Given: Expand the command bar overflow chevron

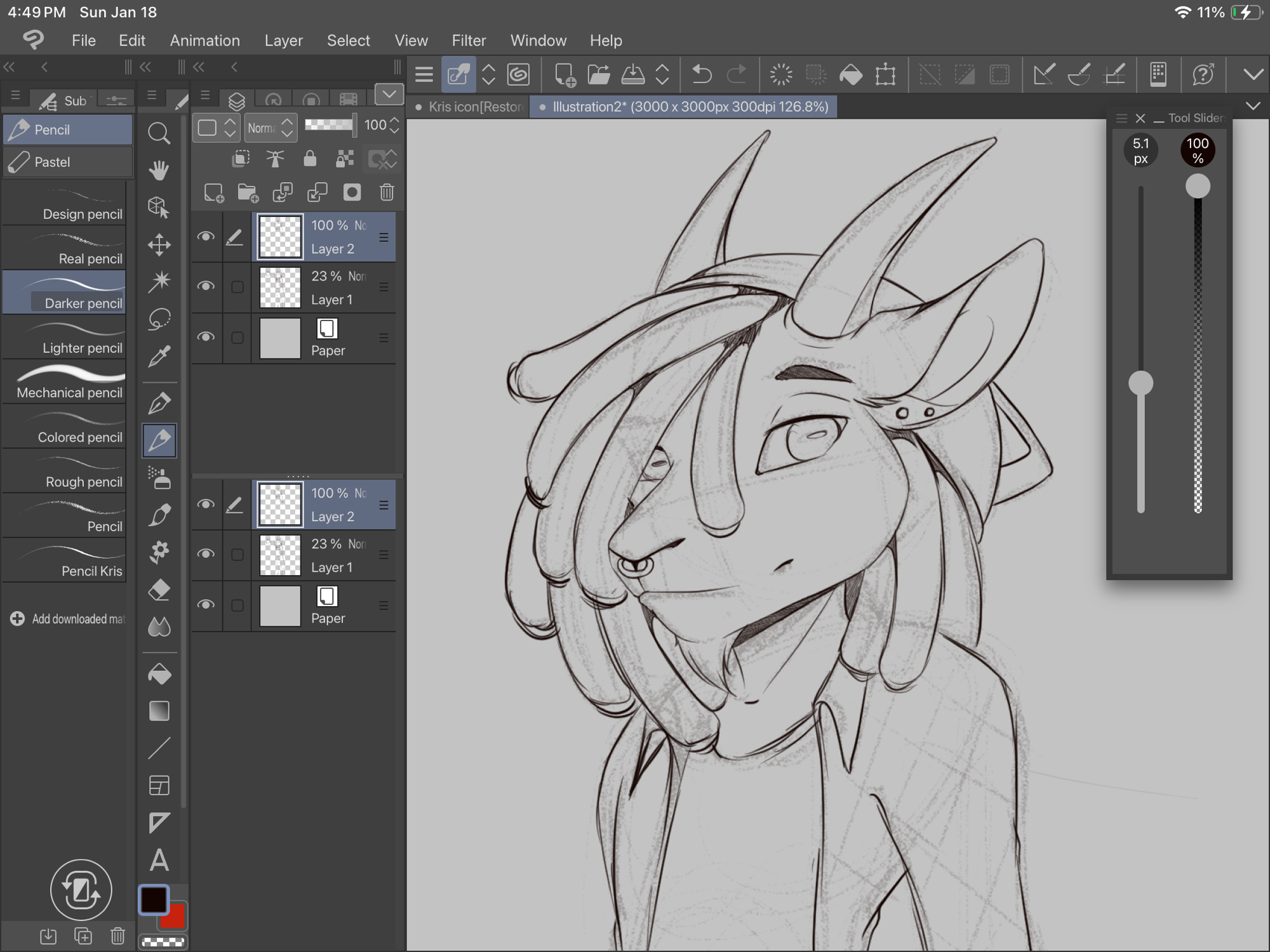Looking at the screenshot, I should [x=1253, y=75].
